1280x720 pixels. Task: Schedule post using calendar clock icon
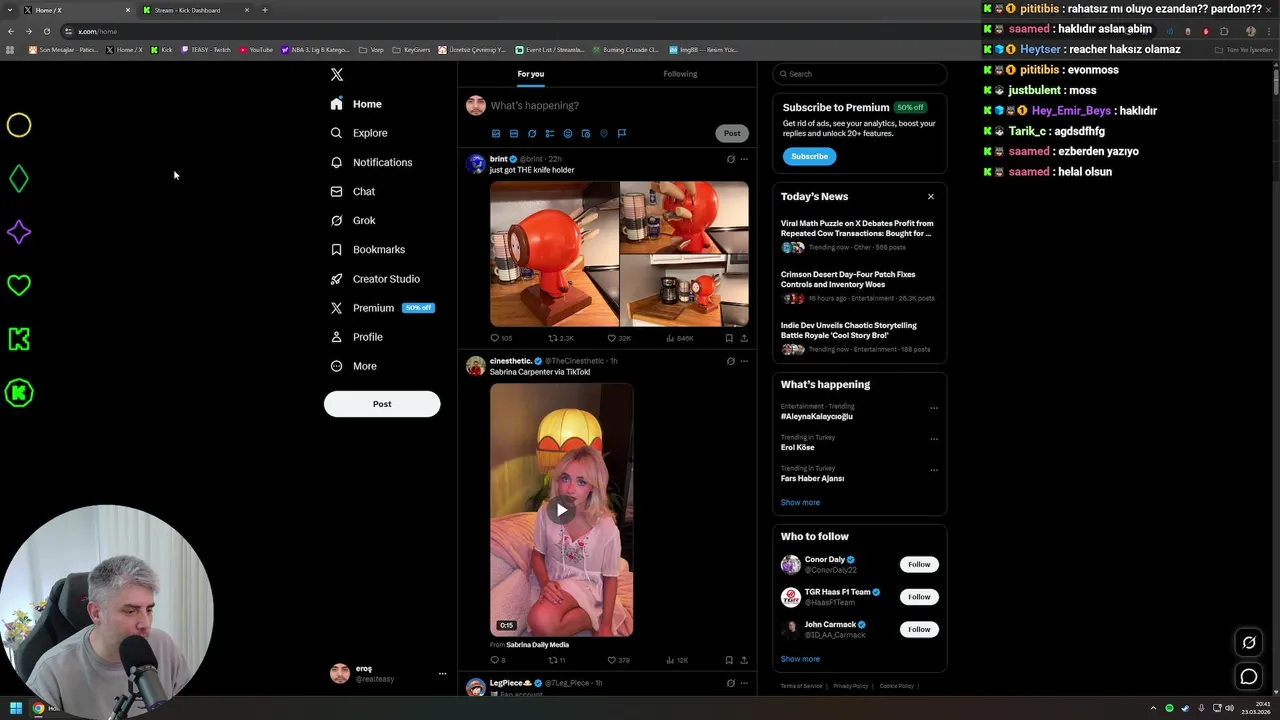coord(586,133)
